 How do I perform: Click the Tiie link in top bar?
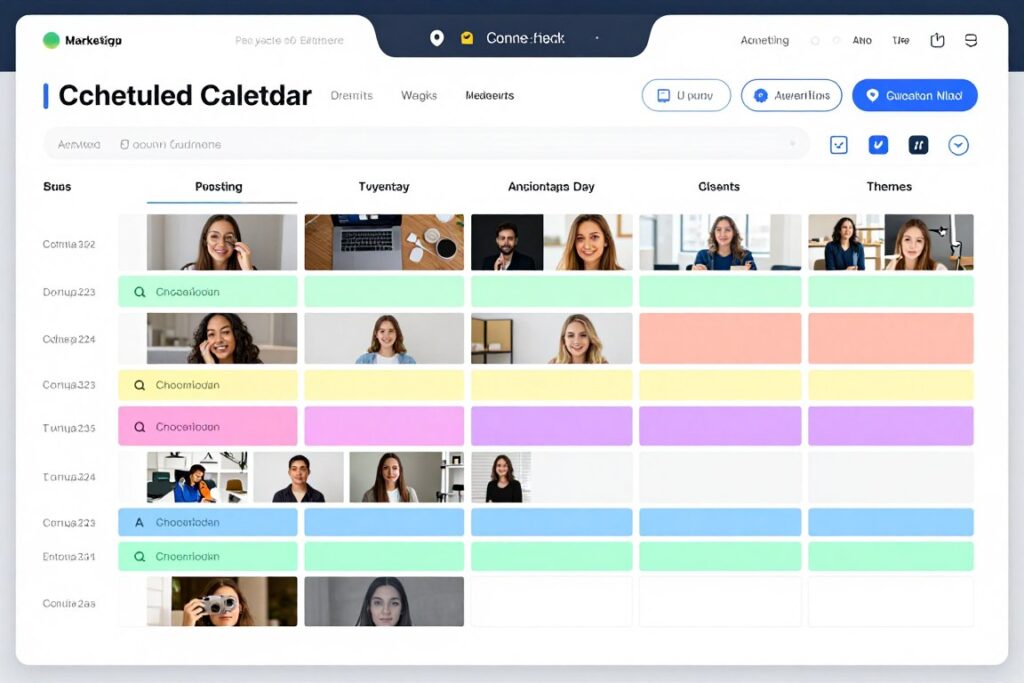click(x=901, y=40)
